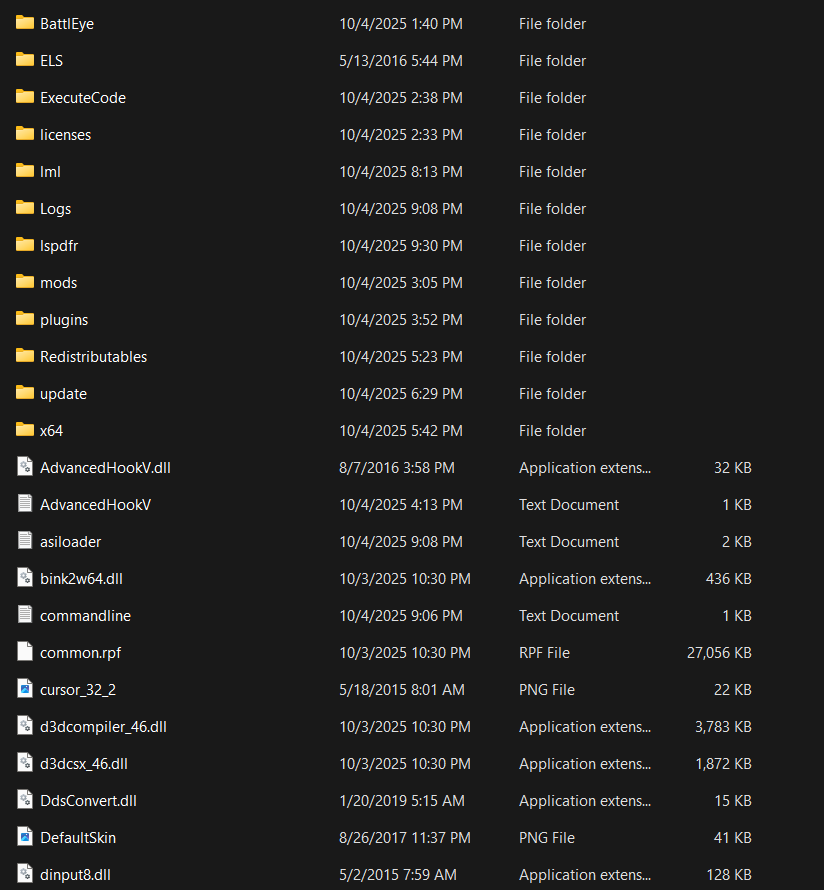Screen dimensions: 824x890
Task: Select the cursor_32_2 PNG icon
Action: click(24, 689)
